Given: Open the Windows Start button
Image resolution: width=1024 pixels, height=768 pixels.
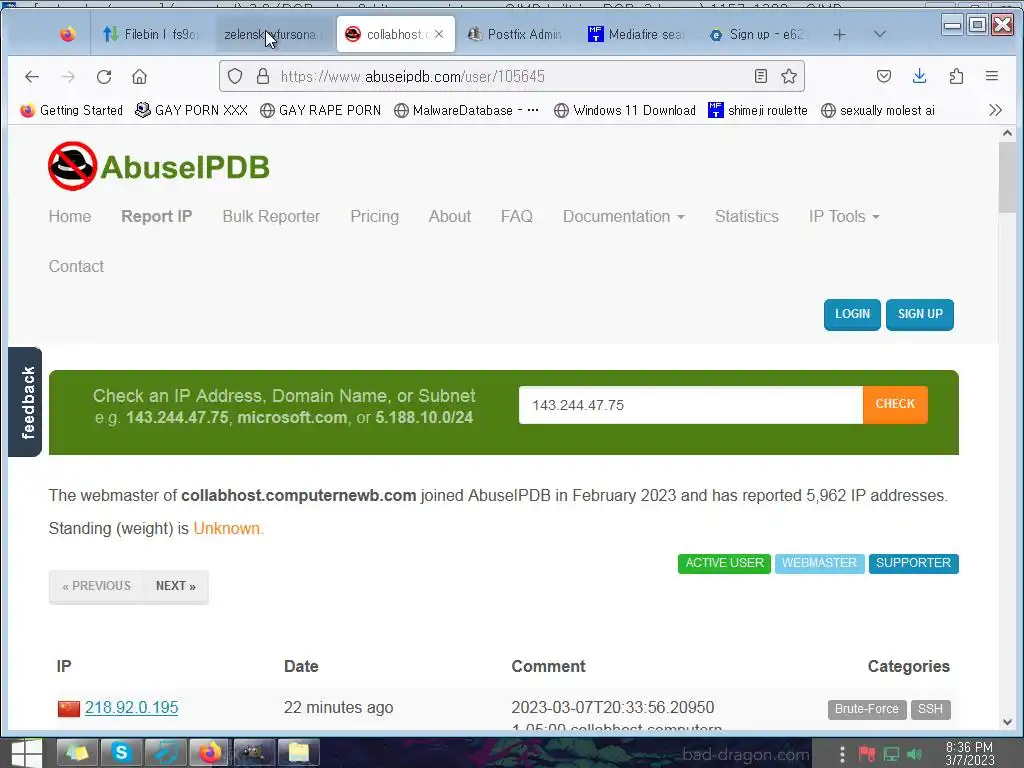Looking at the screenshot, I should (26, 753).
